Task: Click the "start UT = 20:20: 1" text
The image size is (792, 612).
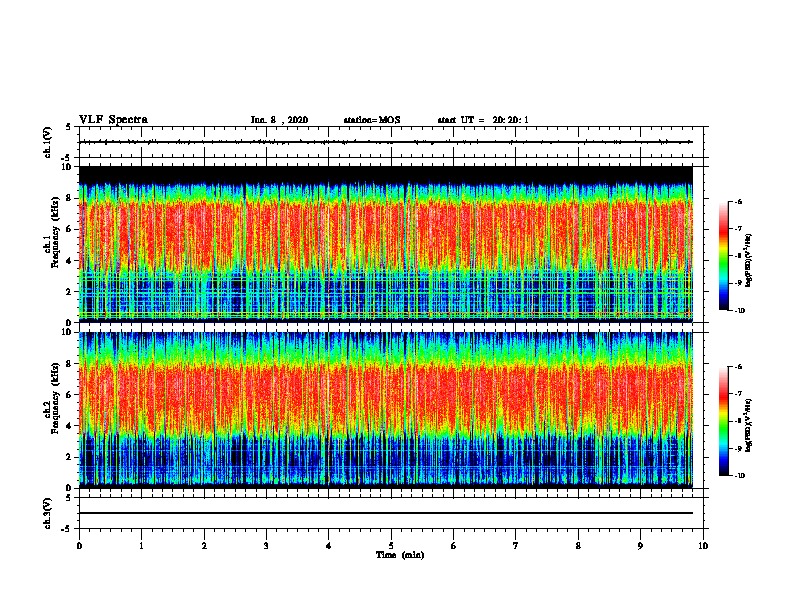Action: 483,120
